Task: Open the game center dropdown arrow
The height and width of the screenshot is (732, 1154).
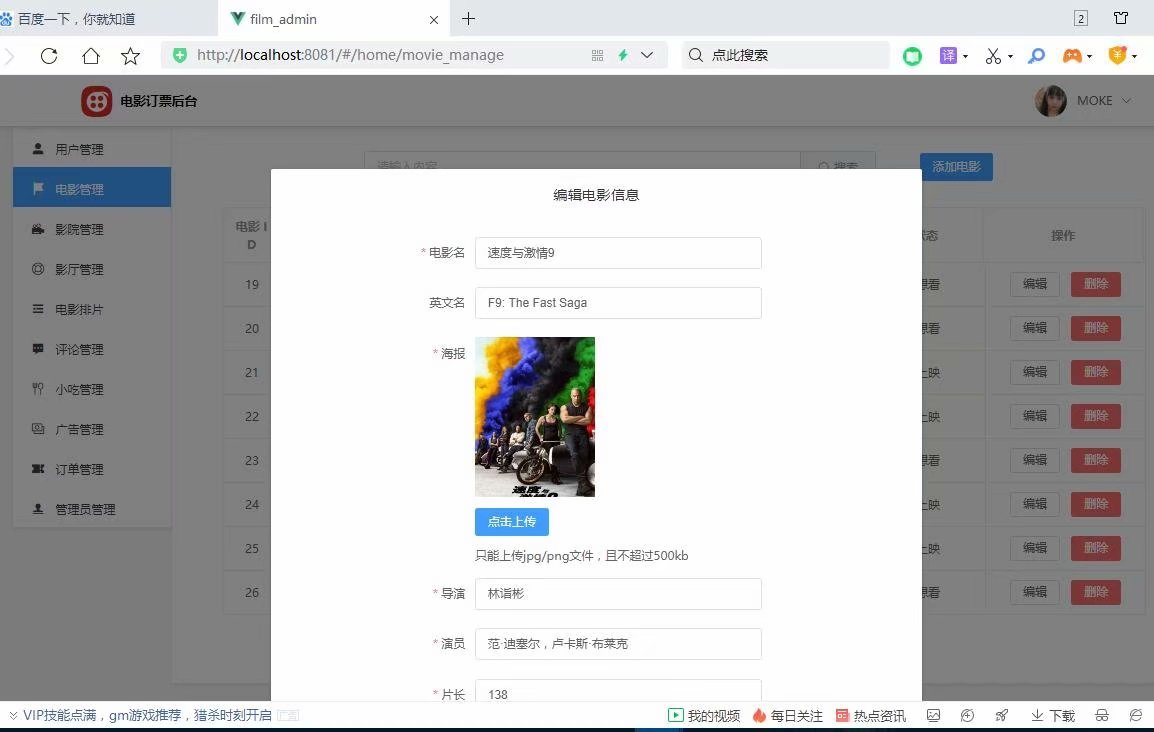Action: tap(1089, 56)
